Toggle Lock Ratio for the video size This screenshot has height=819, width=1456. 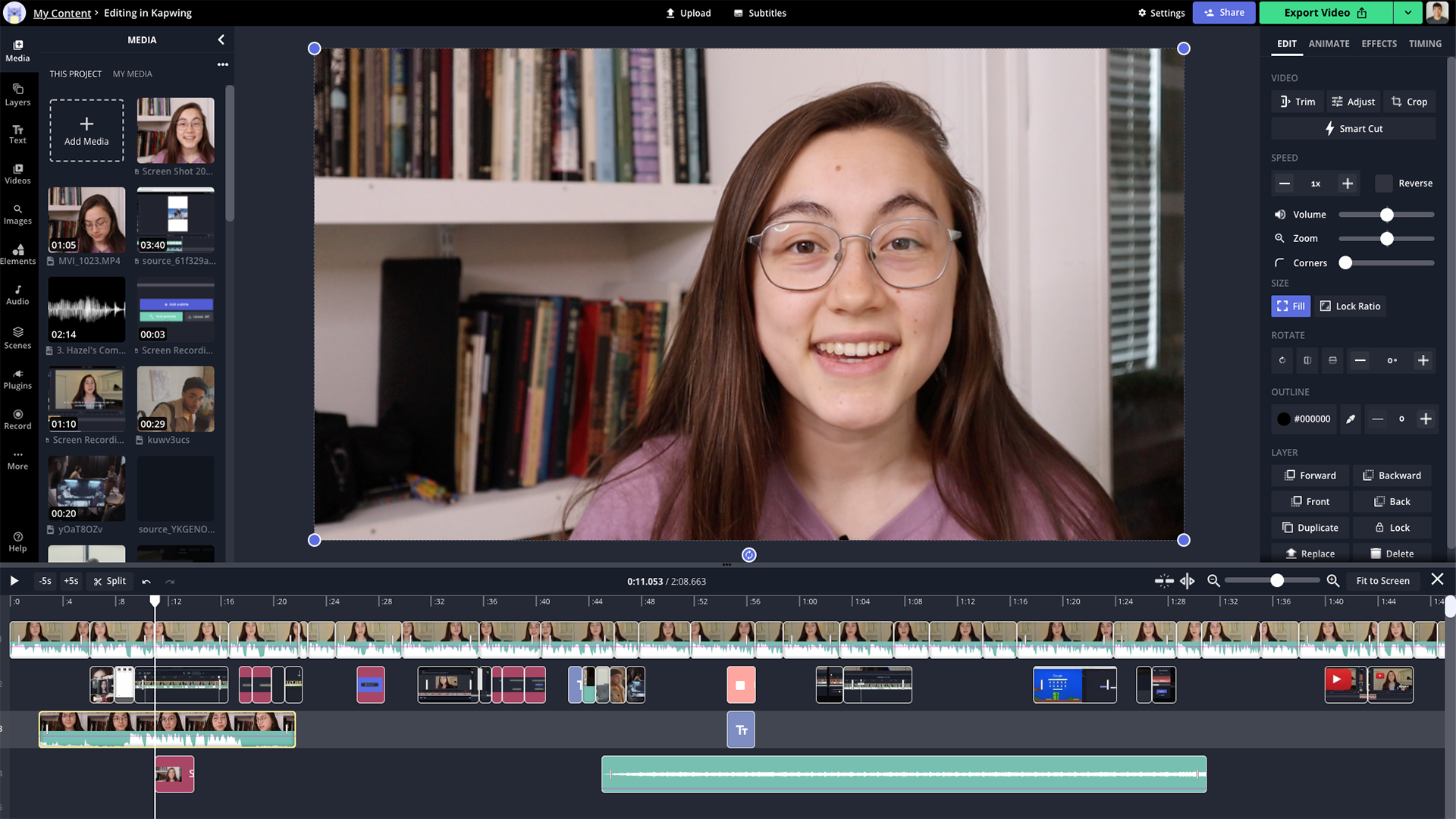click(1350, 306)
